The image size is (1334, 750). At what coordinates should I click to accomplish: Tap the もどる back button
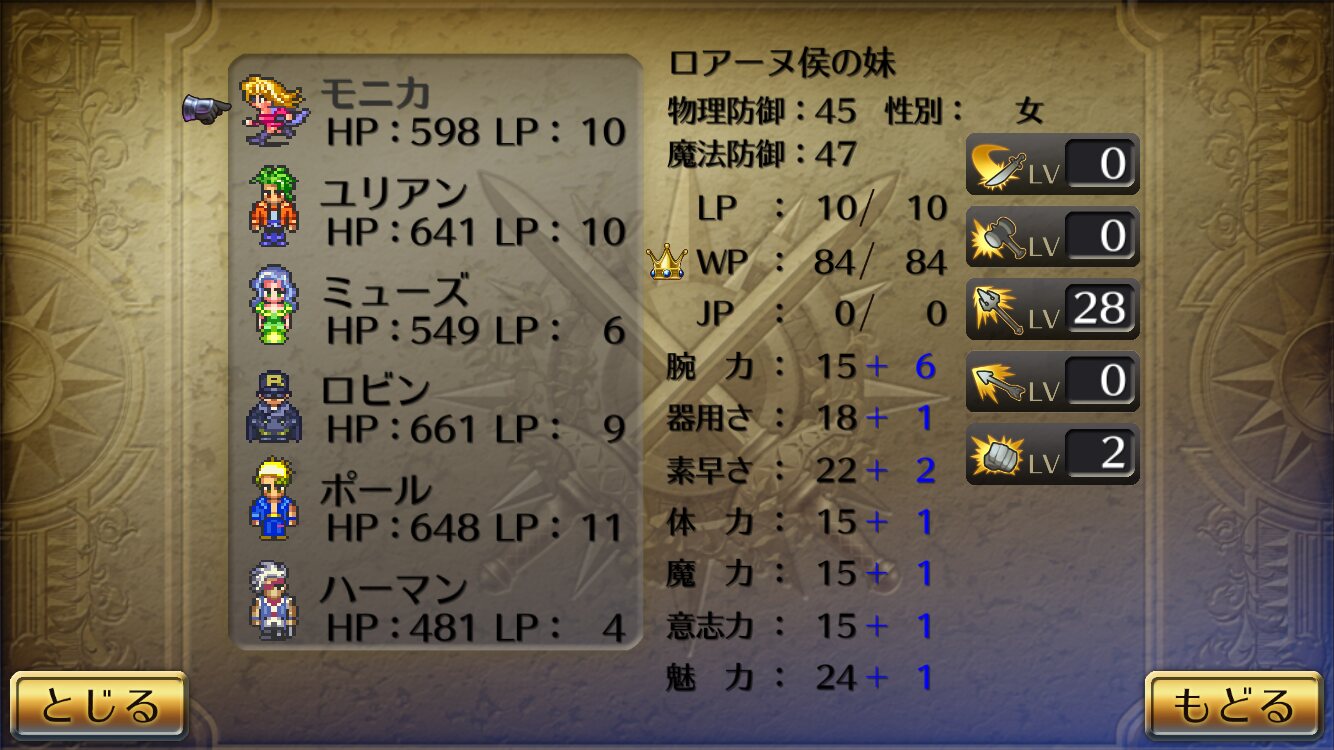(1234, 706)
